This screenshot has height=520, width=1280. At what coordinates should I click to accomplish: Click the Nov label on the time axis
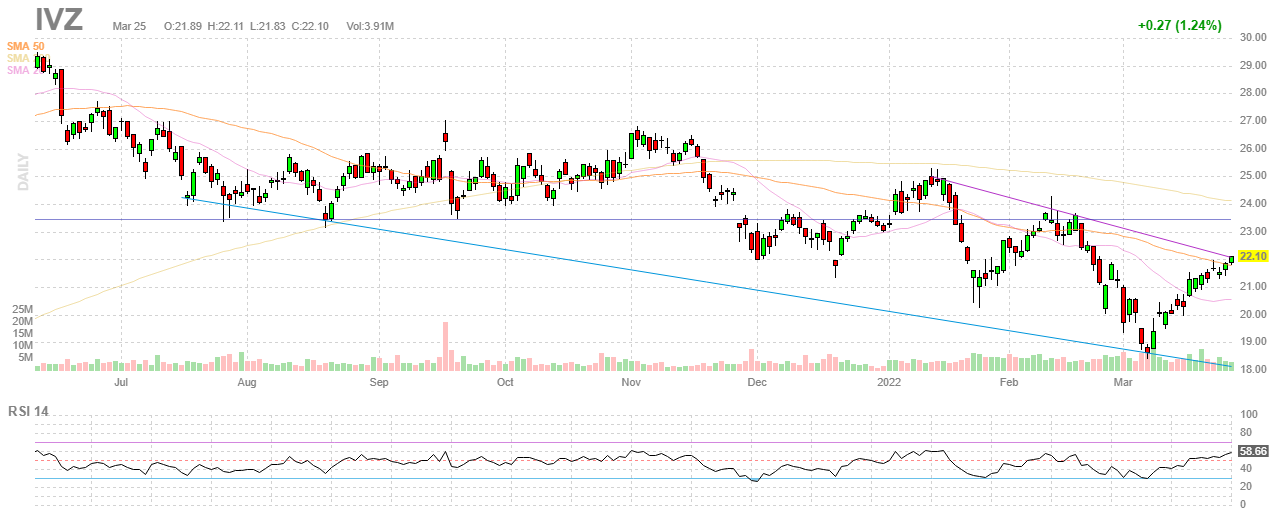pyautogui.click(x=631, y=382)
